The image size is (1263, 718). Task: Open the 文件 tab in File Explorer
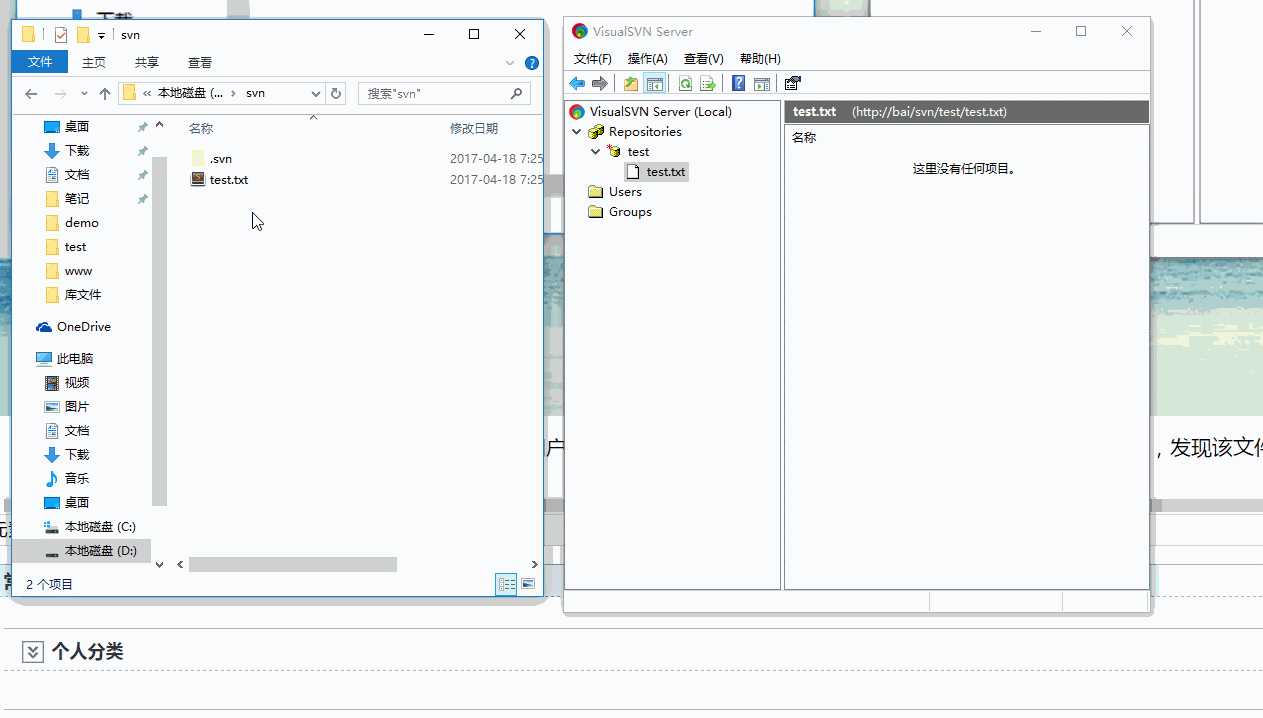pyautogui.click(x=40, y=62)
